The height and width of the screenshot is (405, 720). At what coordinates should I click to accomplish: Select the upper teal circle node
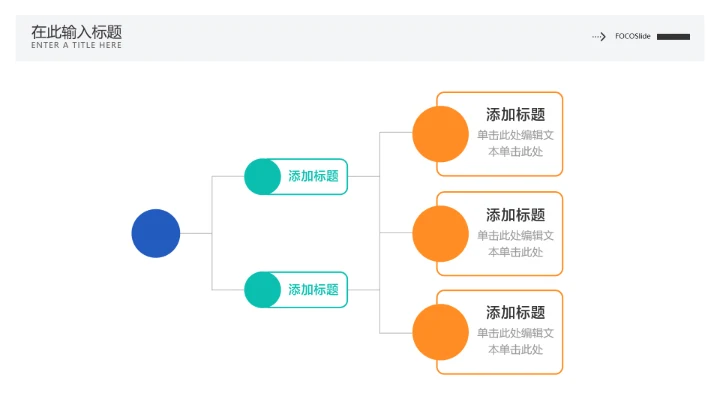point(262,176)
